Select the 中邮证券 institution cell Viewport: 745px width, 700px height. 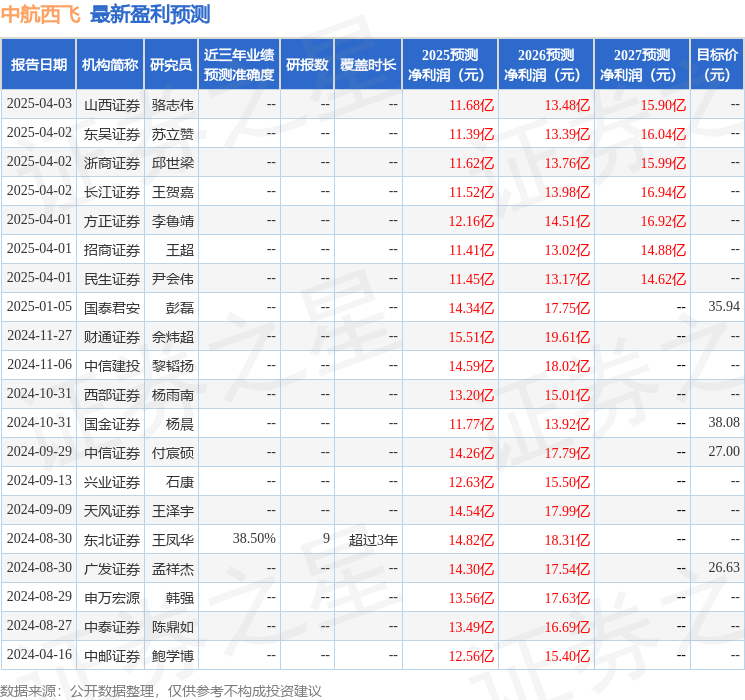click(x=112, y=656)
